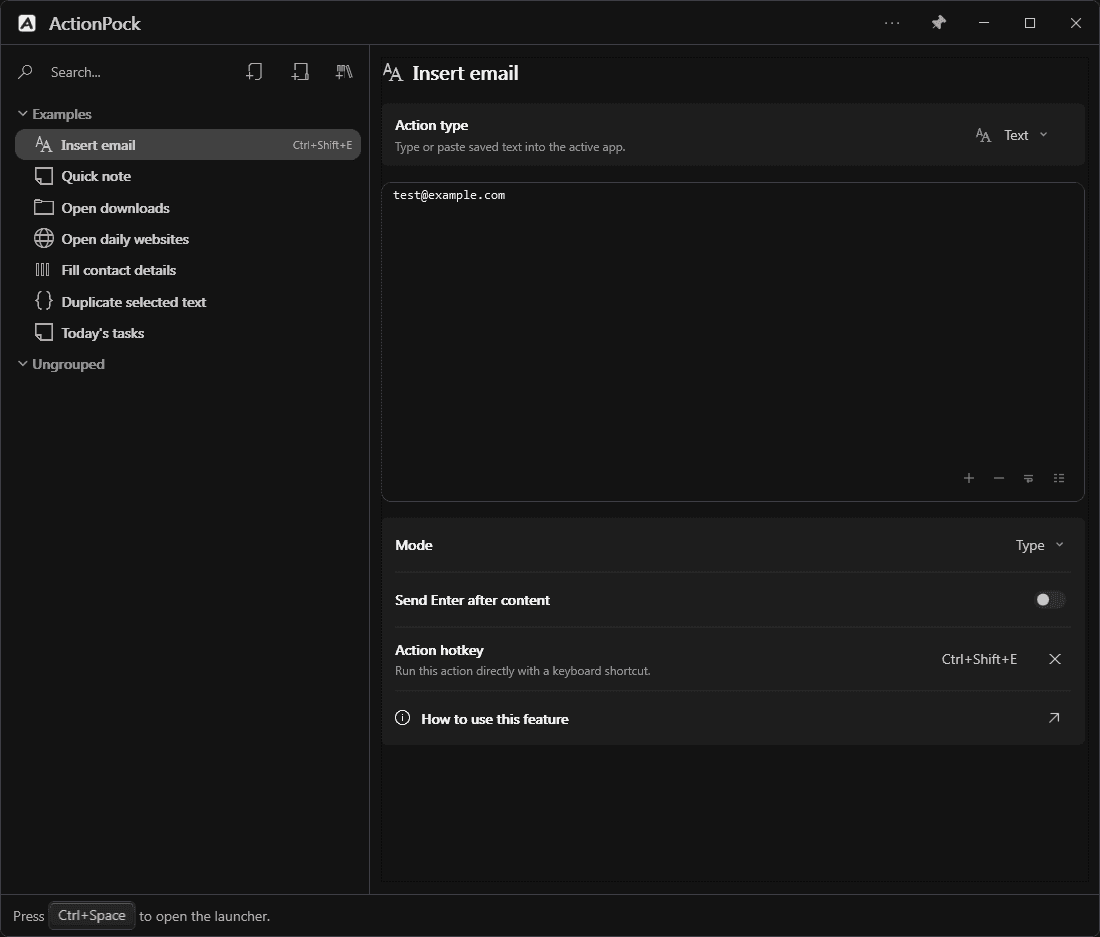Toggle word wrap in the text editor
This screenshot has height=937, width=1100.
1028,478
